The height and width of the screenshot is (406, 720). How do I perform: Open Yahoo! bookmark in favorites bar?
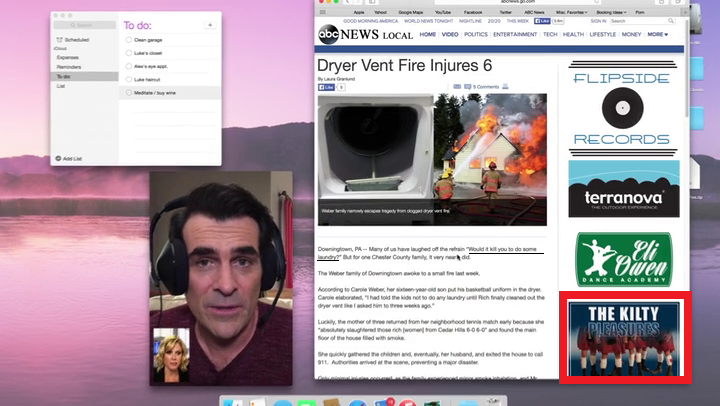(x=380, y=12)
